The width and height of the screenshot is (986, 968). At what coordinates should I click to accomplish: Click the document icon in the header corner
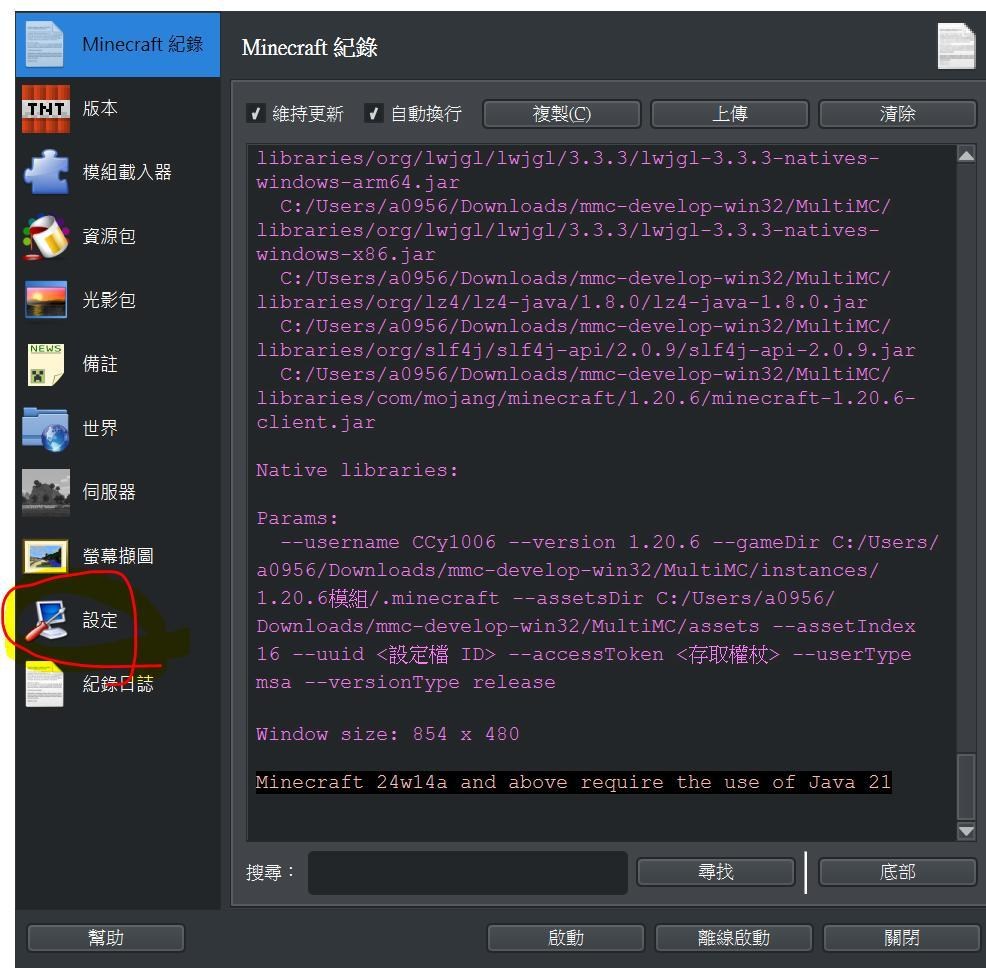point(956,45)
